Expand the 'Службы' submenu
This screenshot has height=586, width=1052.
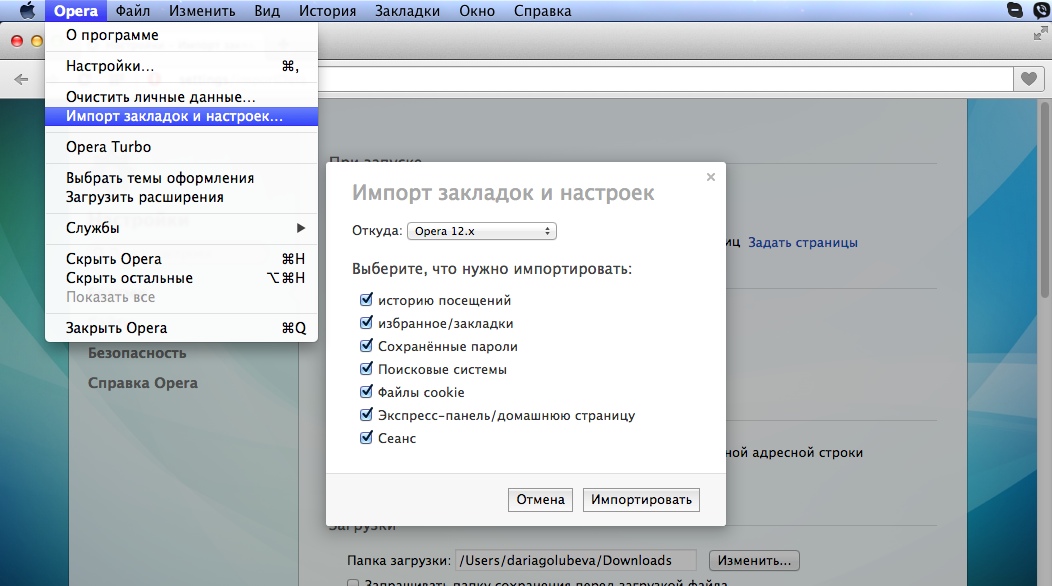click(181, 228)
